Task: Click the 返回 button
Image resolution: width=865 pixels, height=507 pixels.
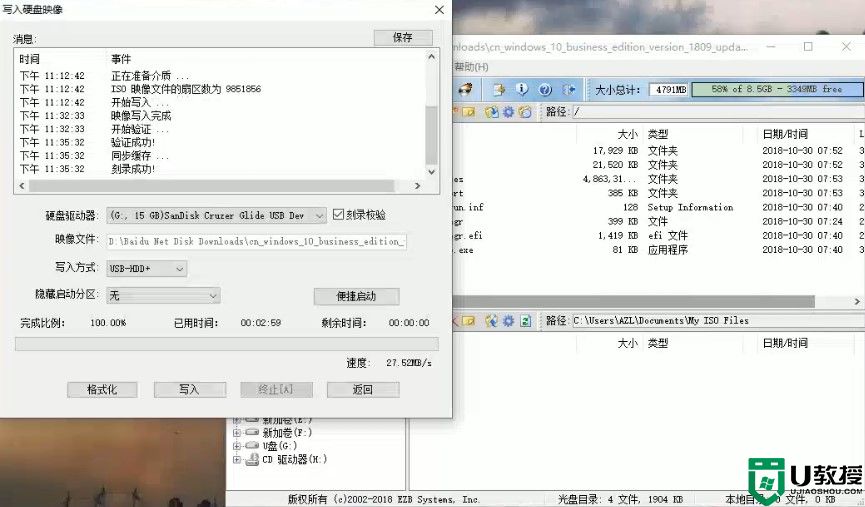Action: click(x=362, y=389)
